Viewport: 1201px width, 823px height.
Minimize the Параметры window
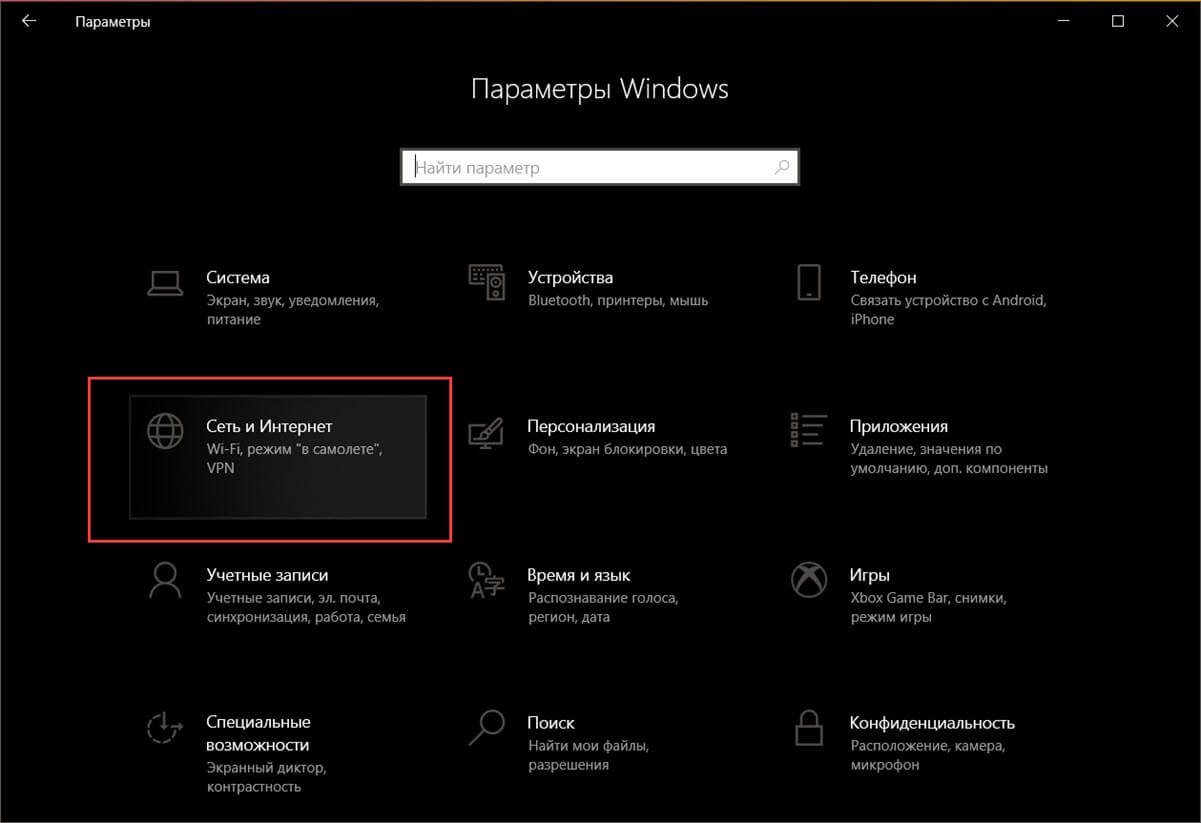pyautogui.click(x=1062, y=21)
